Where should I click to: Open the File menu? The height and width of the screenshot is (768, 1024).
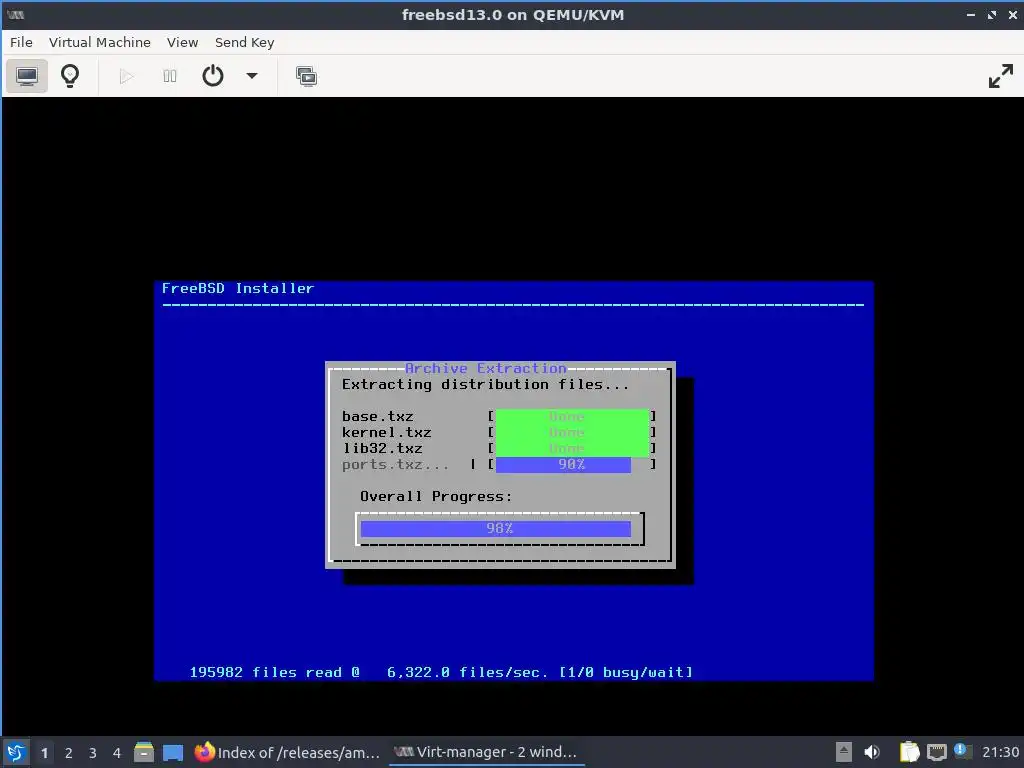click(21, 42)
